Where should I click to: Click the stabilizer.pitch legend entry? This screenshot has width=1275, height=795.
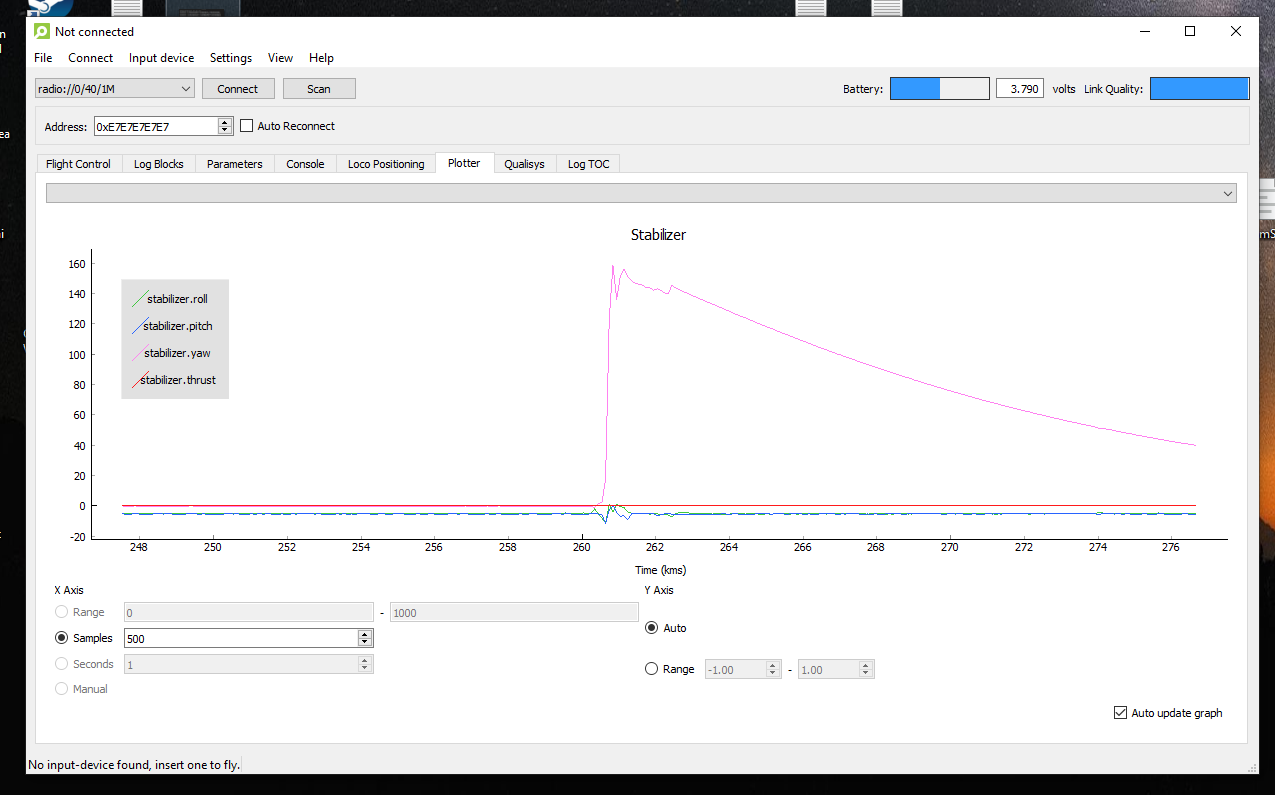(x=177, y=326)
